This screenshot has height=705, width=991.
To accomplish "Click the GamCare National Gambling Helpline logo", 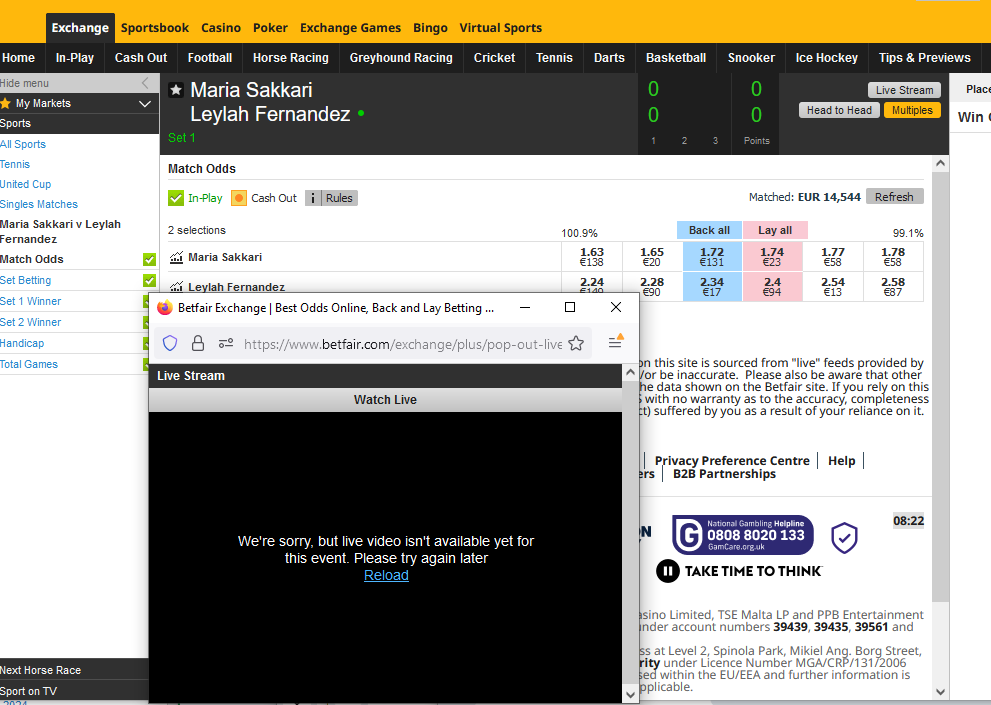I will (x=743, y=535).
